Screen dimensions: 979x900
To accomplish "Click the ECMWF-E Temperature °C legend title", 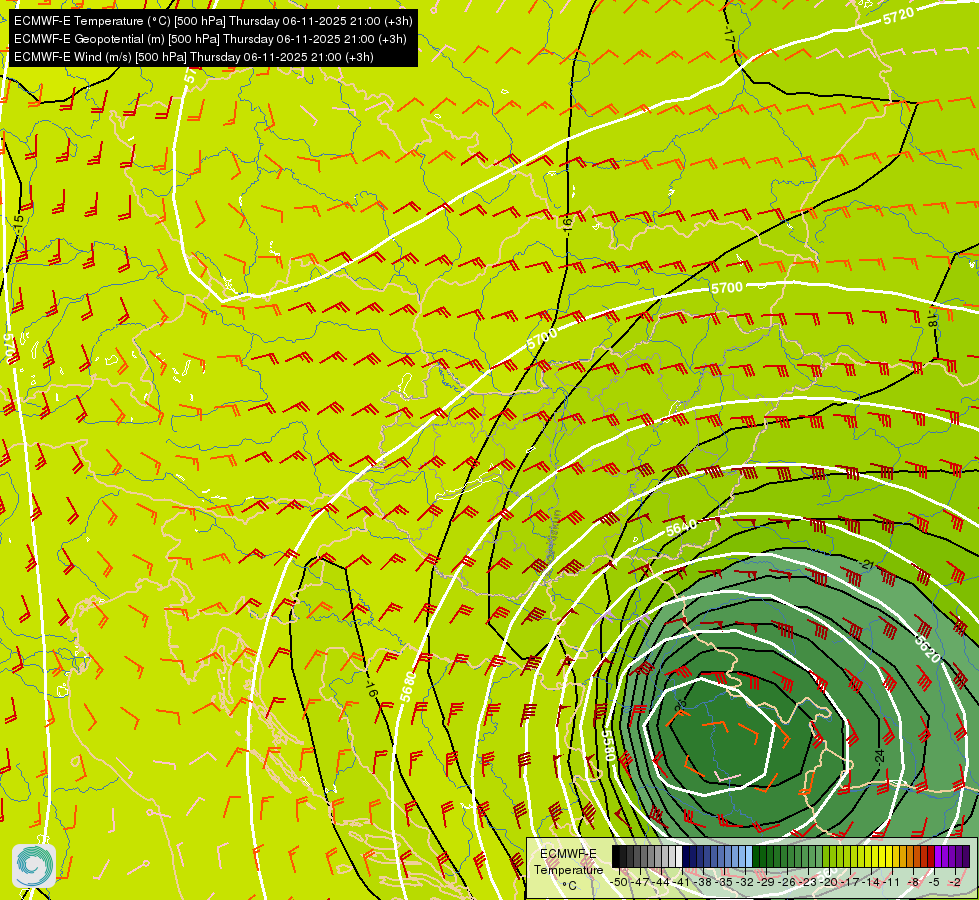I will pyautogui.click(x=569, y=869).
